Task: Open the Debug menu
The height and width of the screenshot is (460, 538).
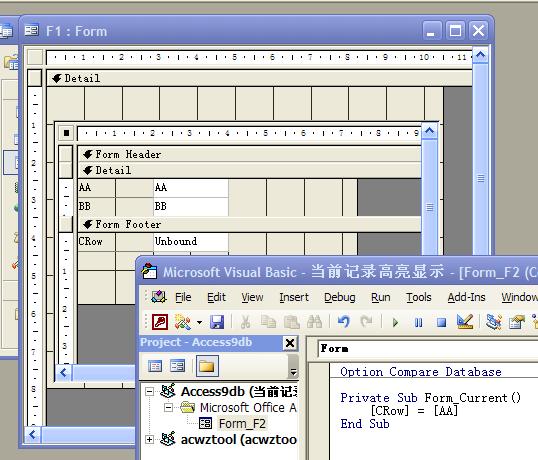Action: (x=340, y=297)
